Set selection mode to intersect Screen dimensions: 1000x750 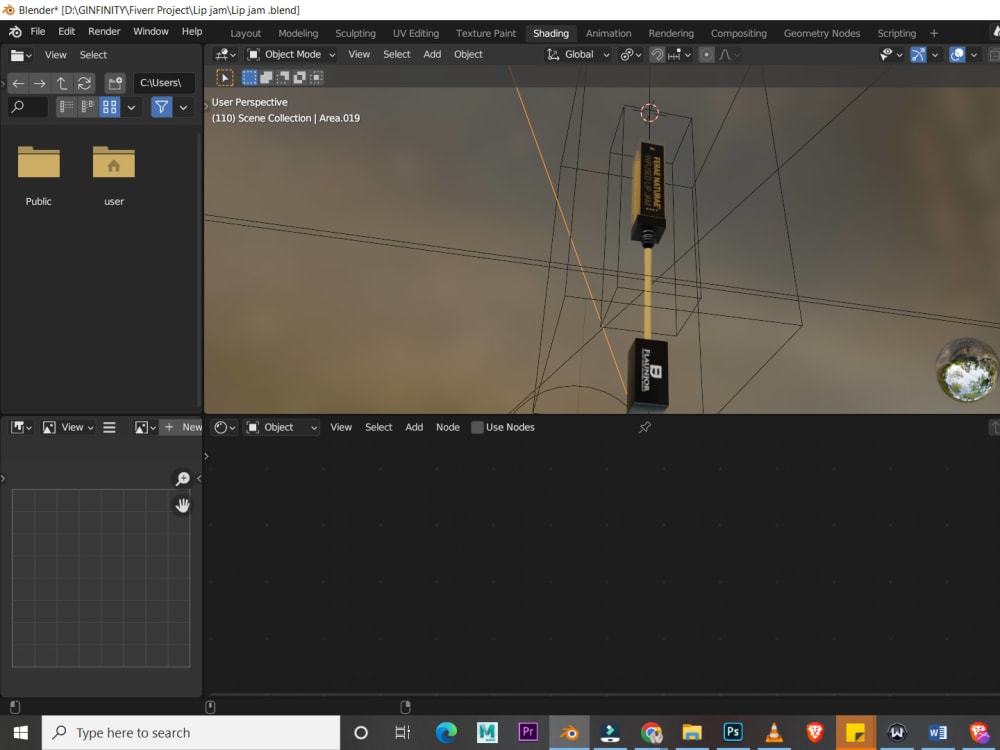point(316,78)
